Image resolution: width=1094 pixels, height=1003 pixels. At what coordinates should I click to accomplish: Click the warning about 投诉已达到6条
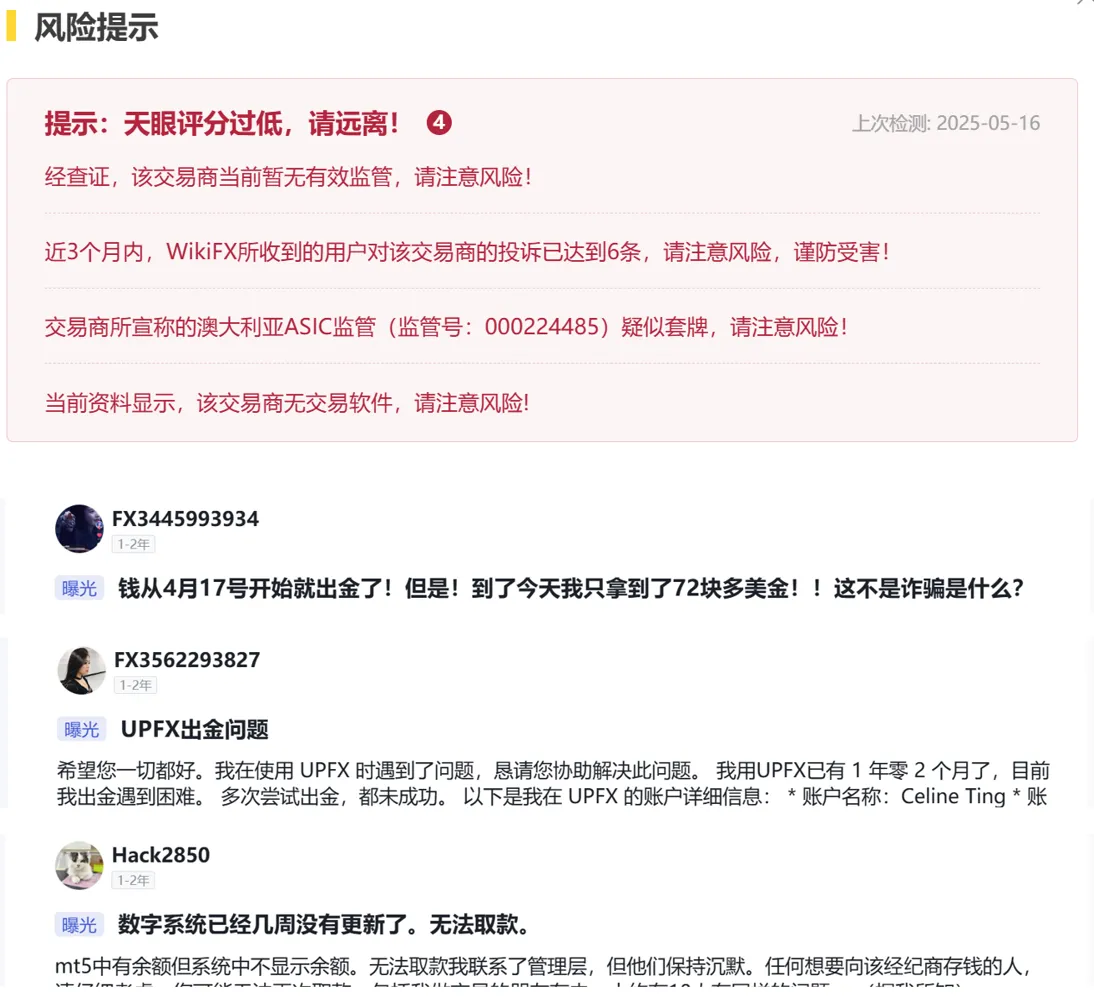467,252
